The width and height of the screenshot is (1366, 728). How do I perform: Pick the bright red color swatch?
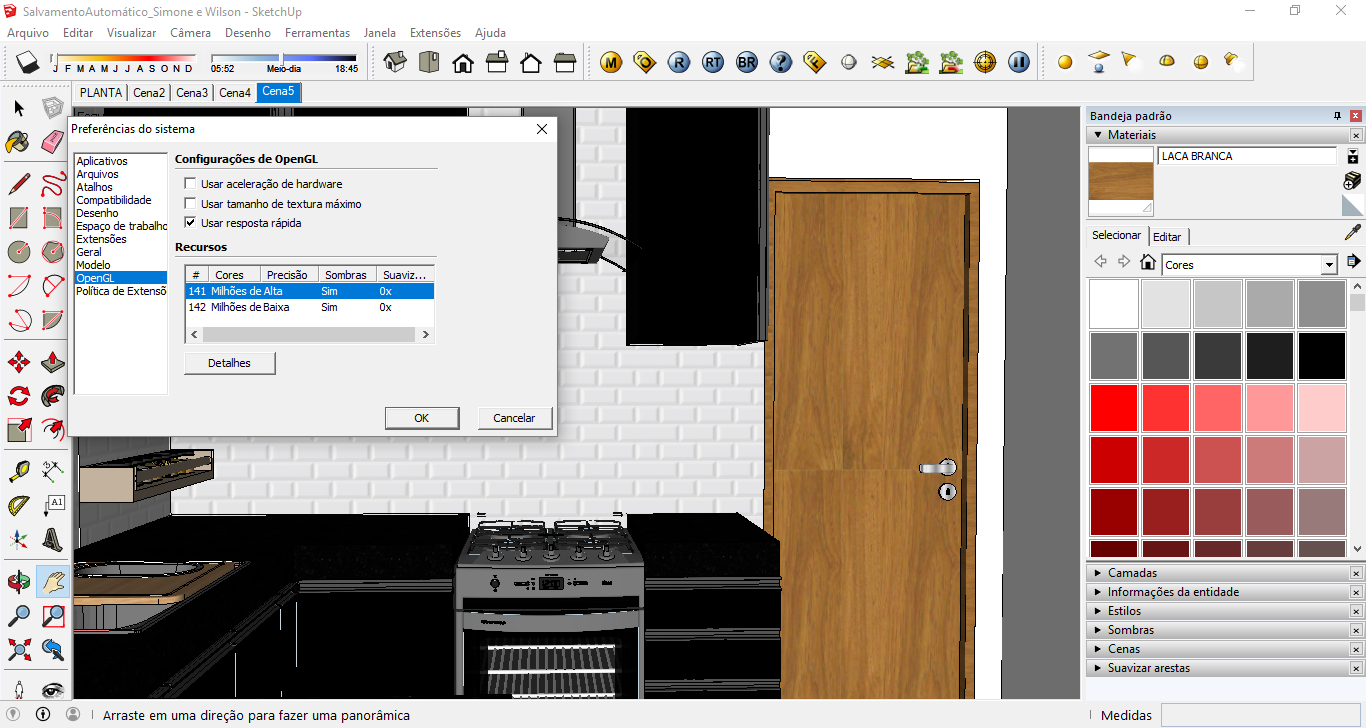tap(1113, 408)
